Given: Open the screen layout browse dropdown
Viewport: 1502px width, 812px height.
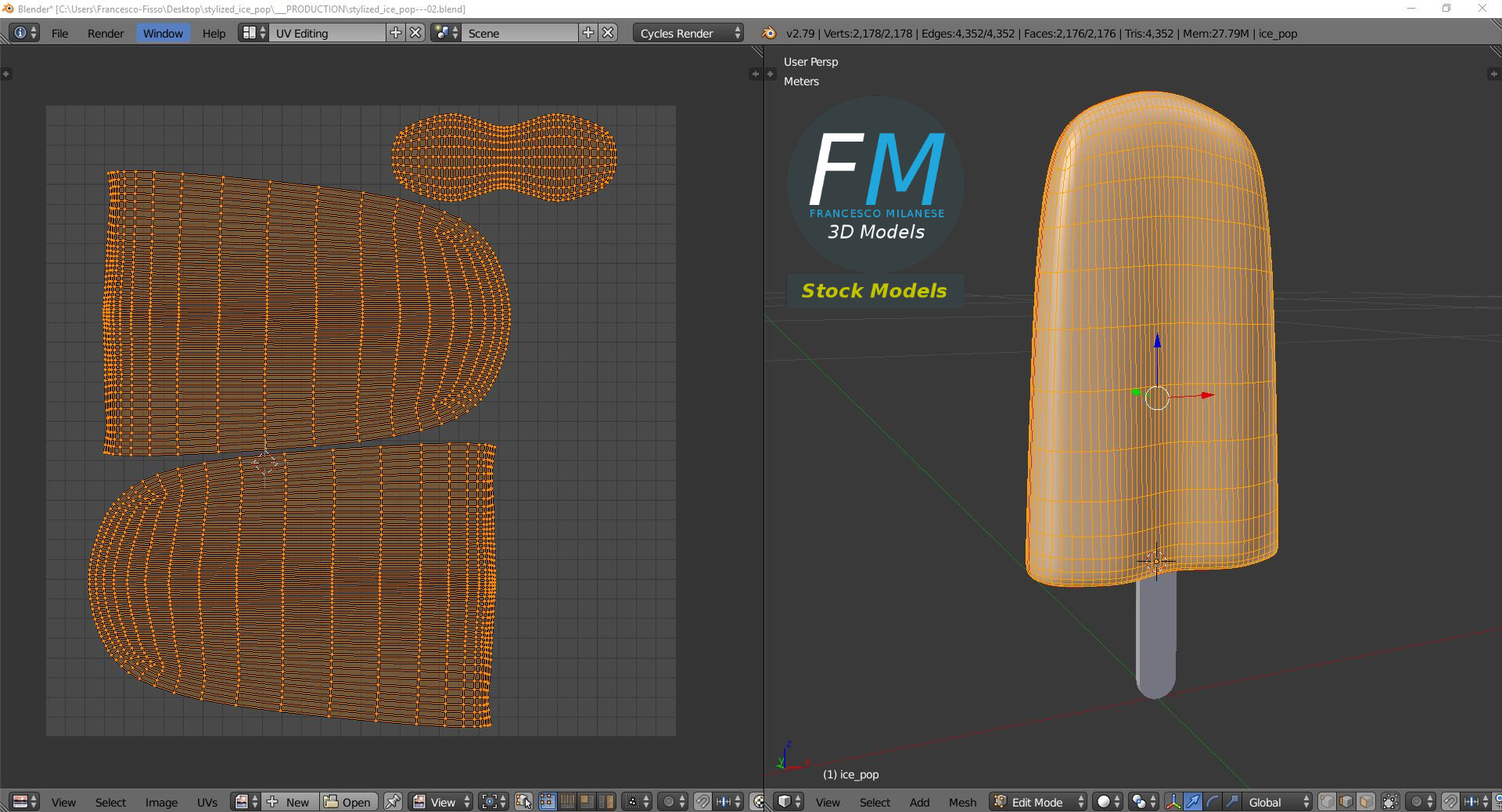Looking at the screenshot, I should coord(253,33).
